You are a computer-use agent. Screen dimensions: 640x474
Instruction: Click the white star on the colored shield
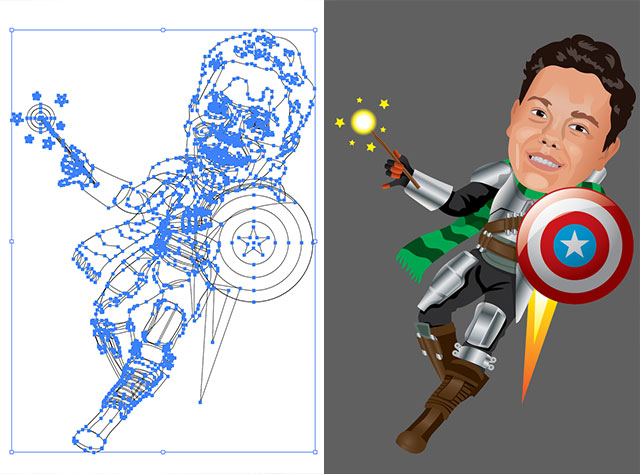click(x=574, y=245)
